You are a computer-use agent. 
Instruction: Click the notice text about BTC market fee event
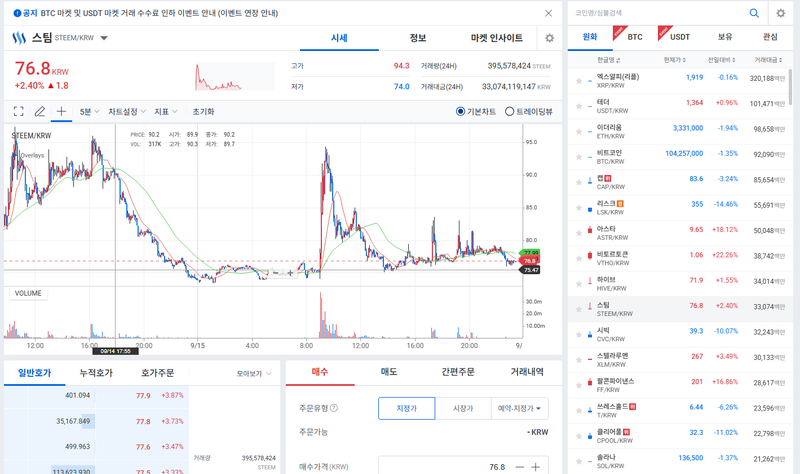pos(159,13)
